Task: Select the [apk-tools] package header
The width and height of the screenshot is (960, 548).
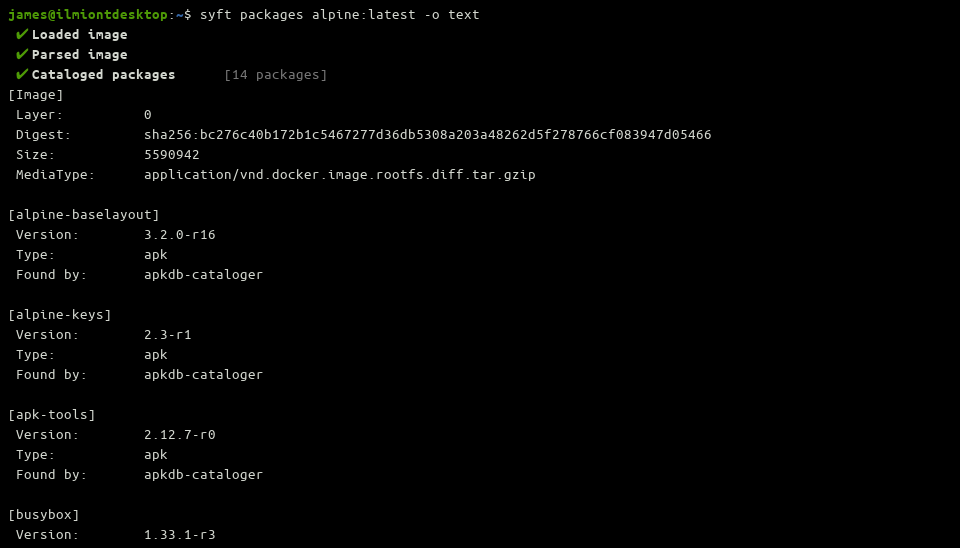Action: [x=52, y=415]
